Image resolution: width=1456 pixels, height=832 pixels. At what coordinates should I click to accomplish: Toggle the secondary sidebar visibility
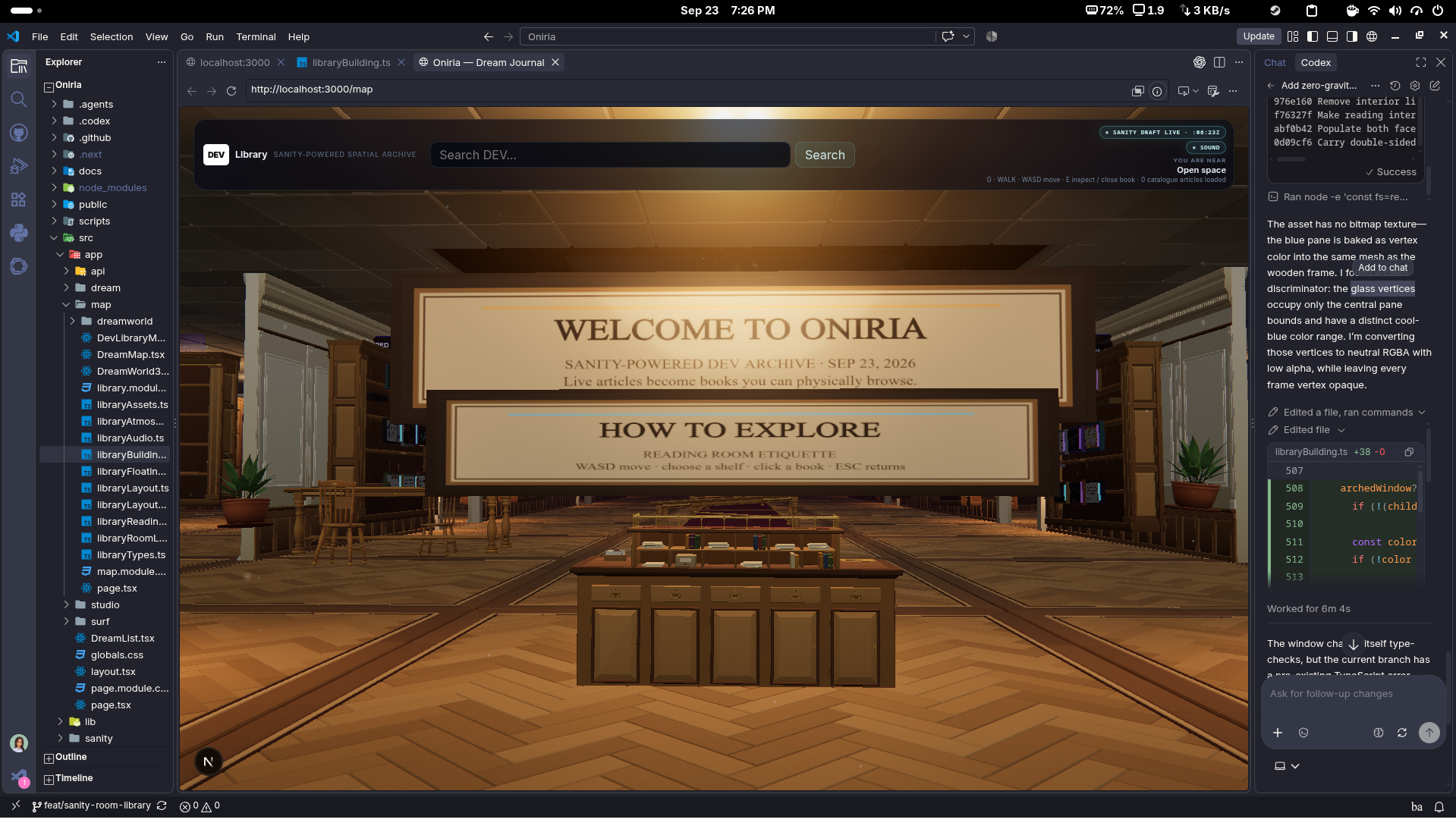coord(1352,36)
